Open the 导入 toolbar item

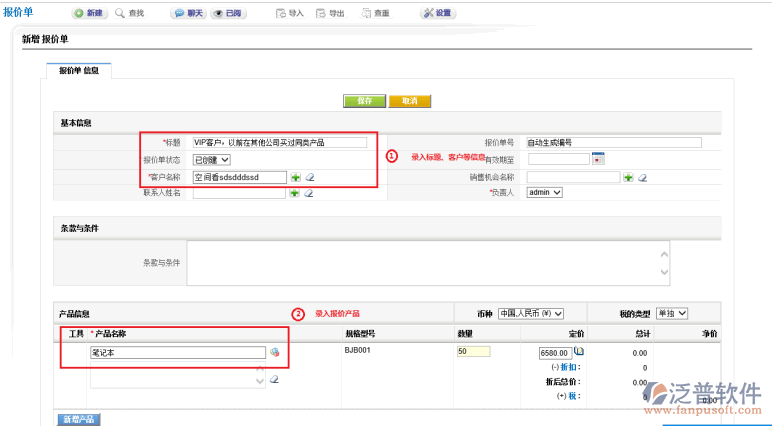point(289,14)
